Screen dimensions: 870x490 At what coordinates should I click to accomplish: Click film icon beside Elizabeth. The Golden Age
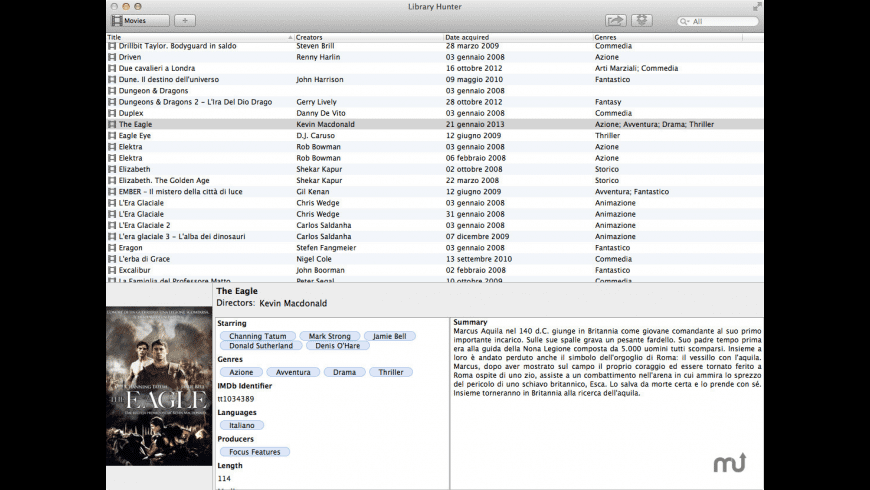(x=112, y=180)
